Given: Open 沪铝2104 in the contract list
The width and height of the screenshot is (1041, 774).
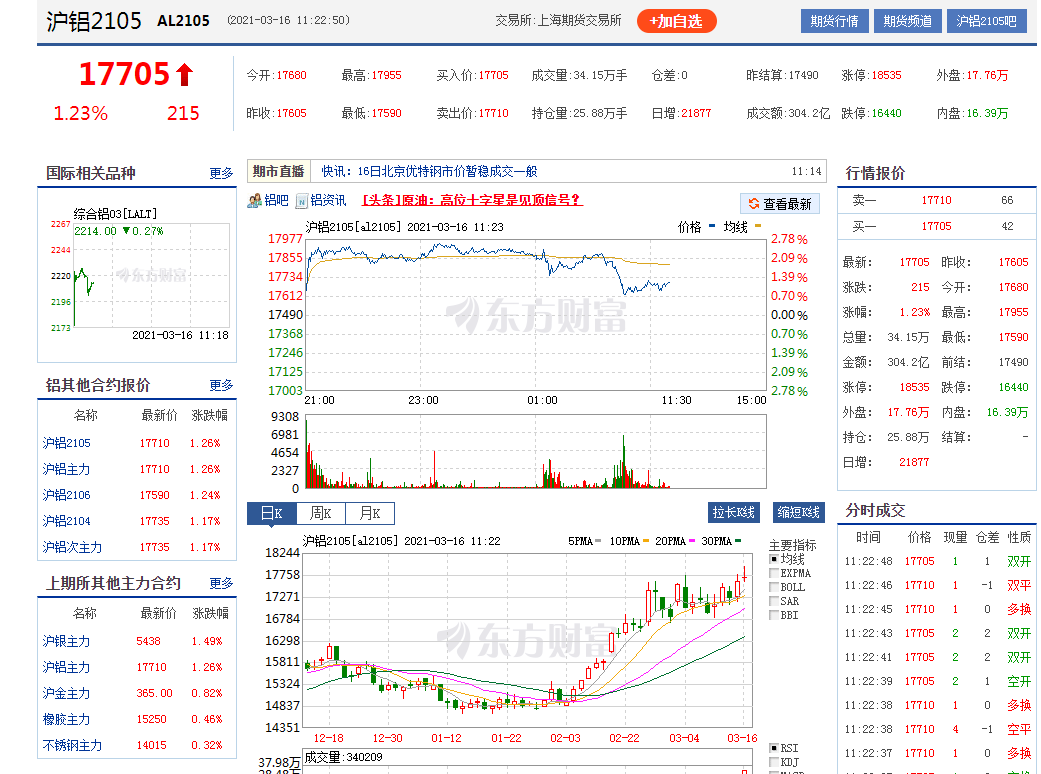Looking at the screenshot, I should click(66, 521).
